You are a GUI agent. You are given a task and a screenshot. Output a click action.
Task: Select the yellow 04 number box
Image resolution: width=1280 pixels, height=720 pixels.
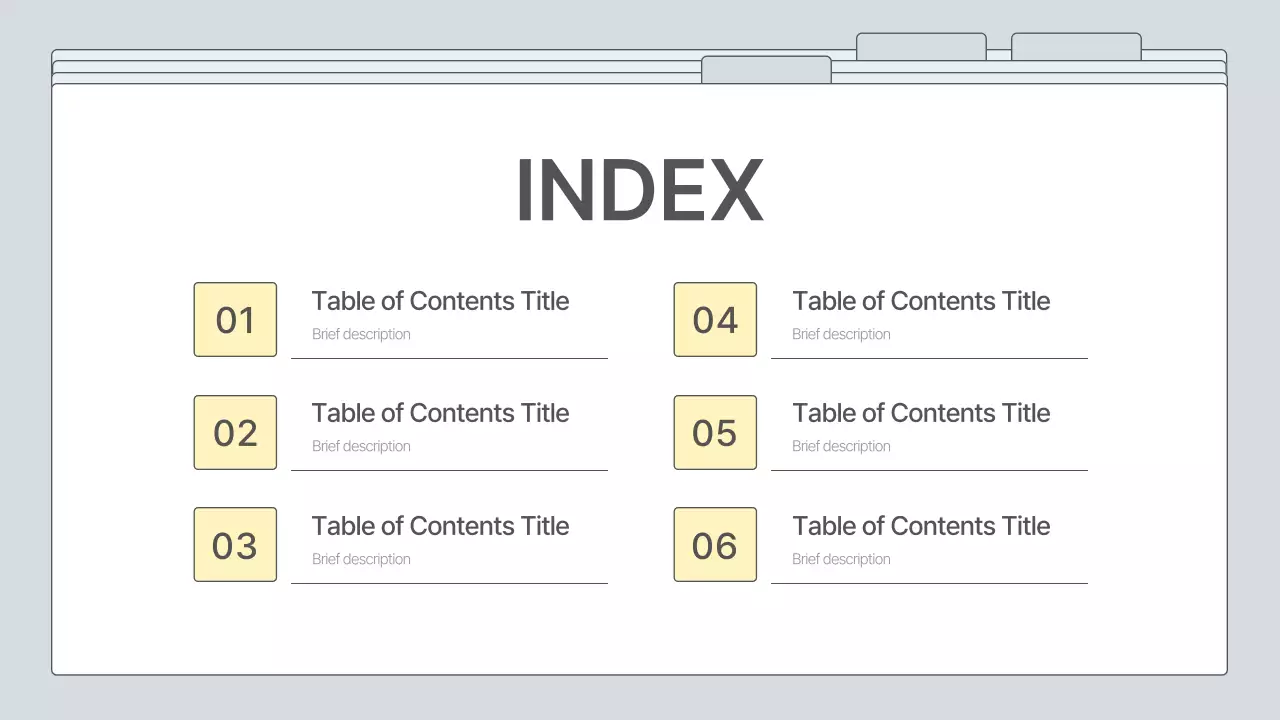[715, 320]
